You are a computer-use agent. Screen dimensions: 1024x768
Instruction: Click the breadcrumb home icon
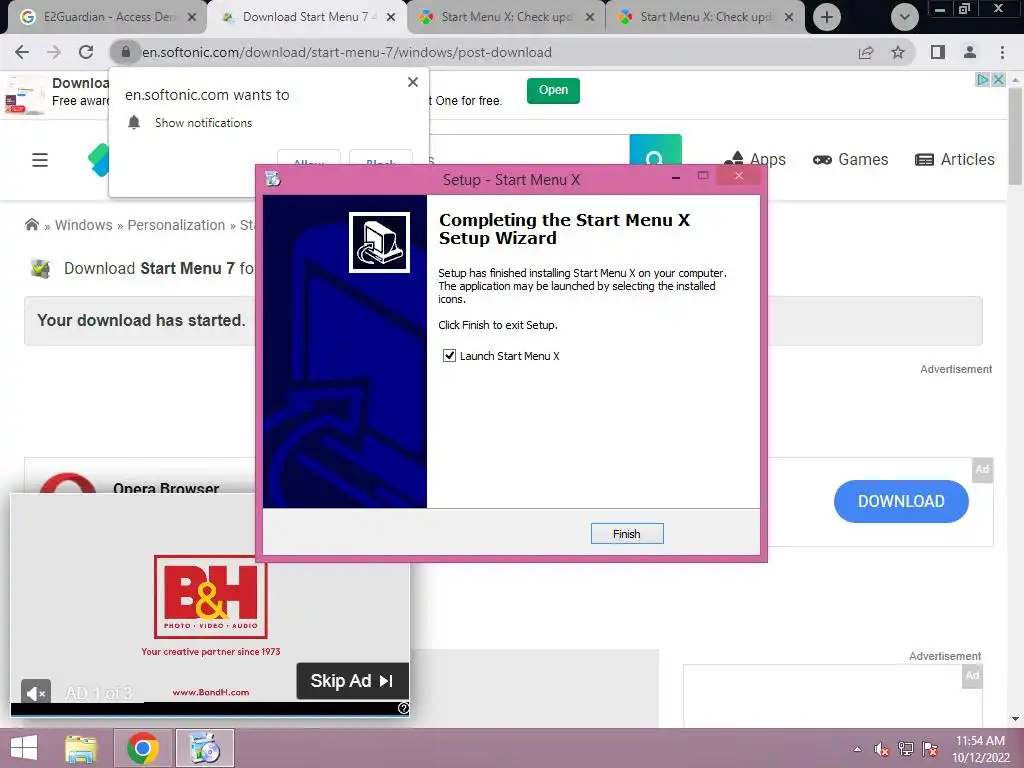[x=31, y=225]
